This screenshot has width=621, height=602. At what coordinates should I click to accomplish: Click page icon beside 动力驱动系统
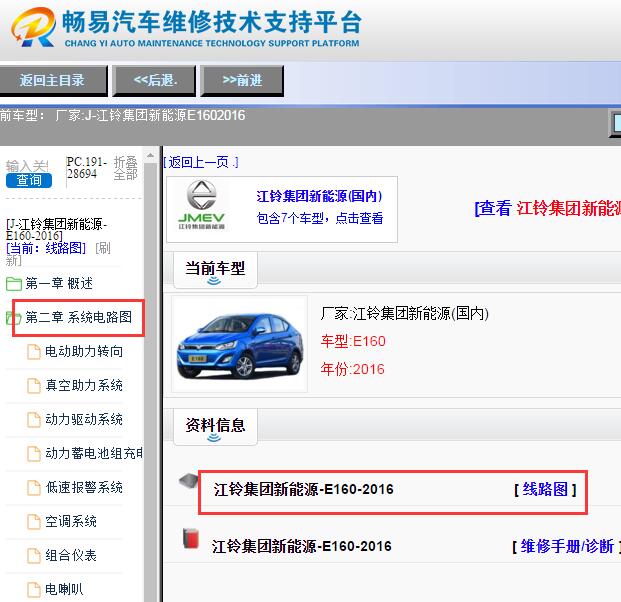pos(34,420)
